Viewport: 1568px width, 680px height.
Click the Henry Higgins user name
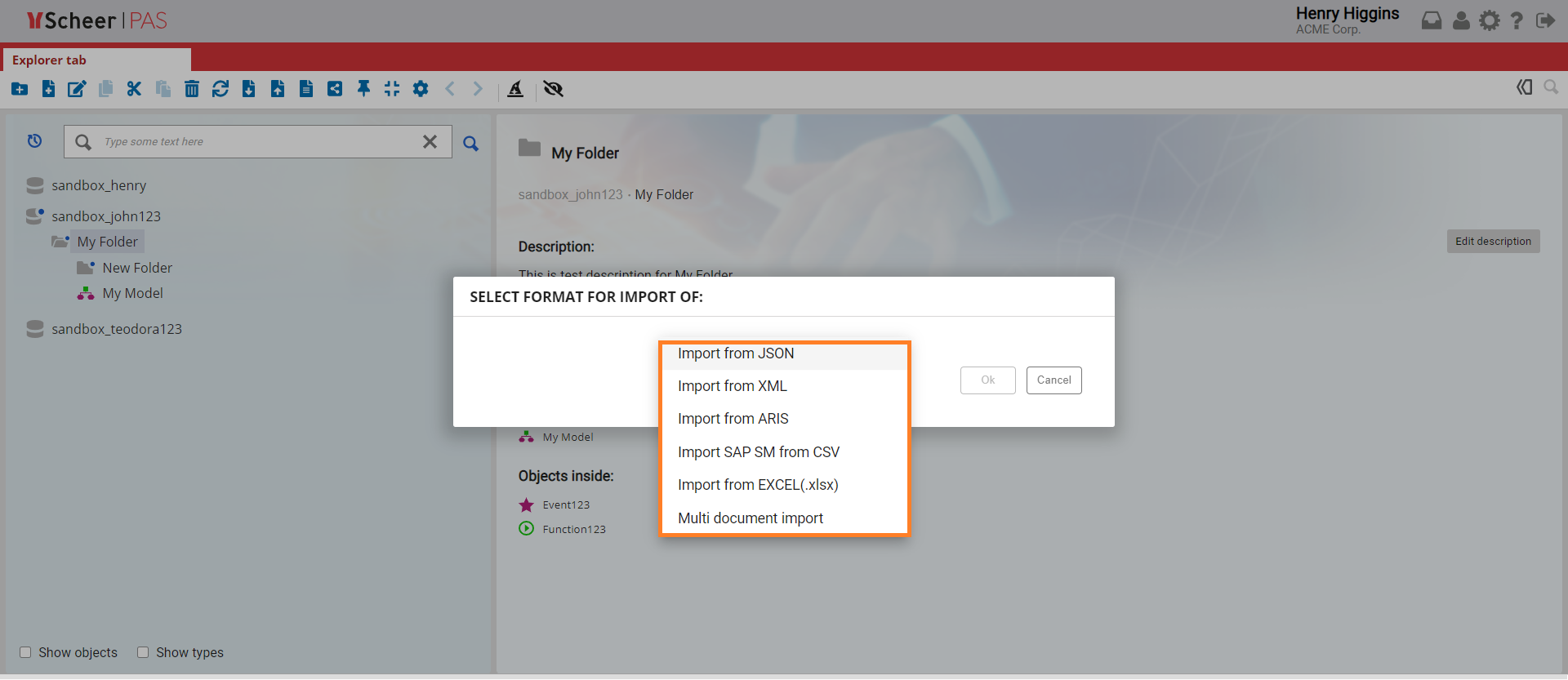[1347, 13]
